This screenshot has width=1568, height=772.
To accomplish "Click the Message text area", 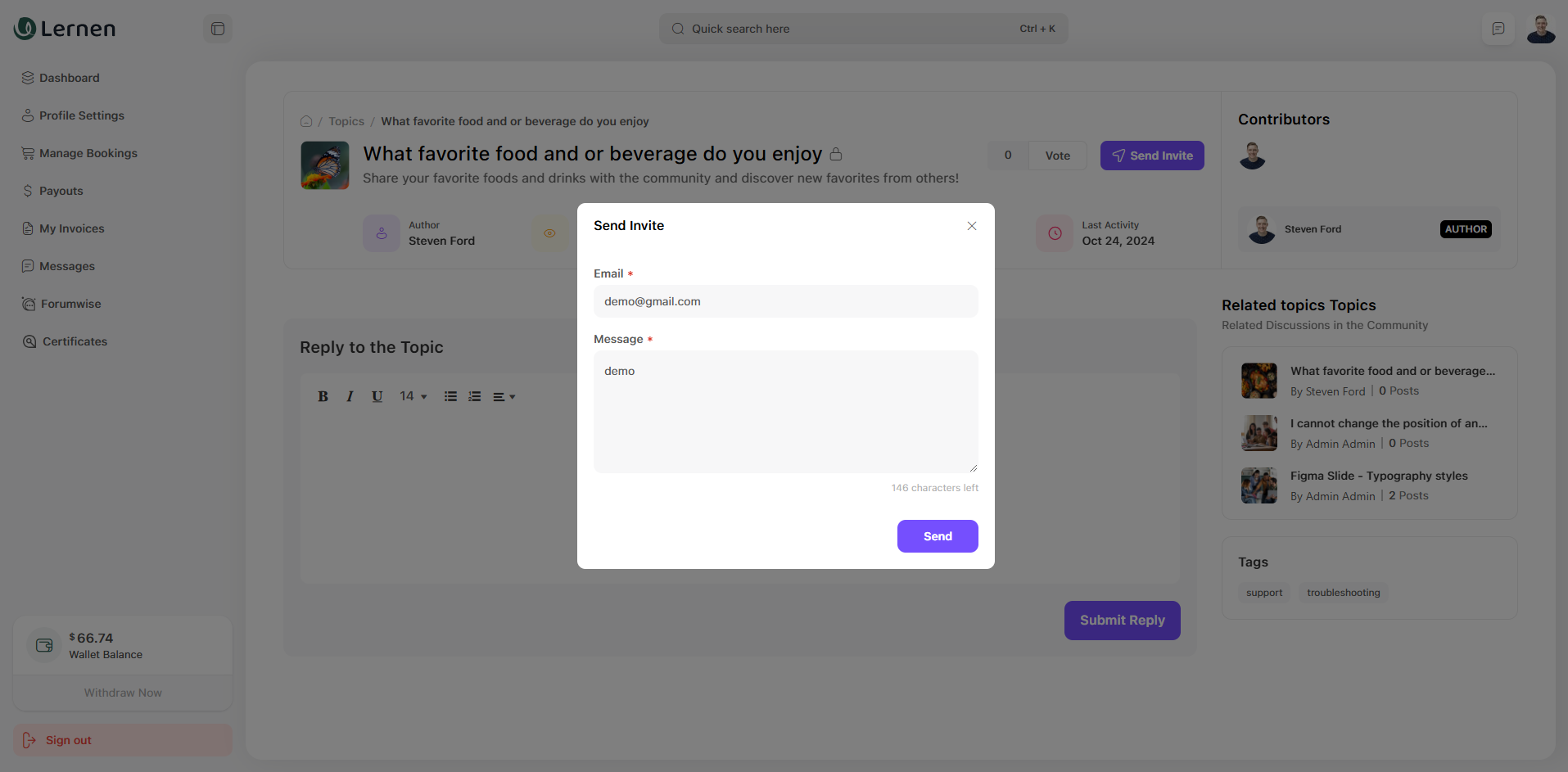I will pyautogui.click(x=784, y=411).
